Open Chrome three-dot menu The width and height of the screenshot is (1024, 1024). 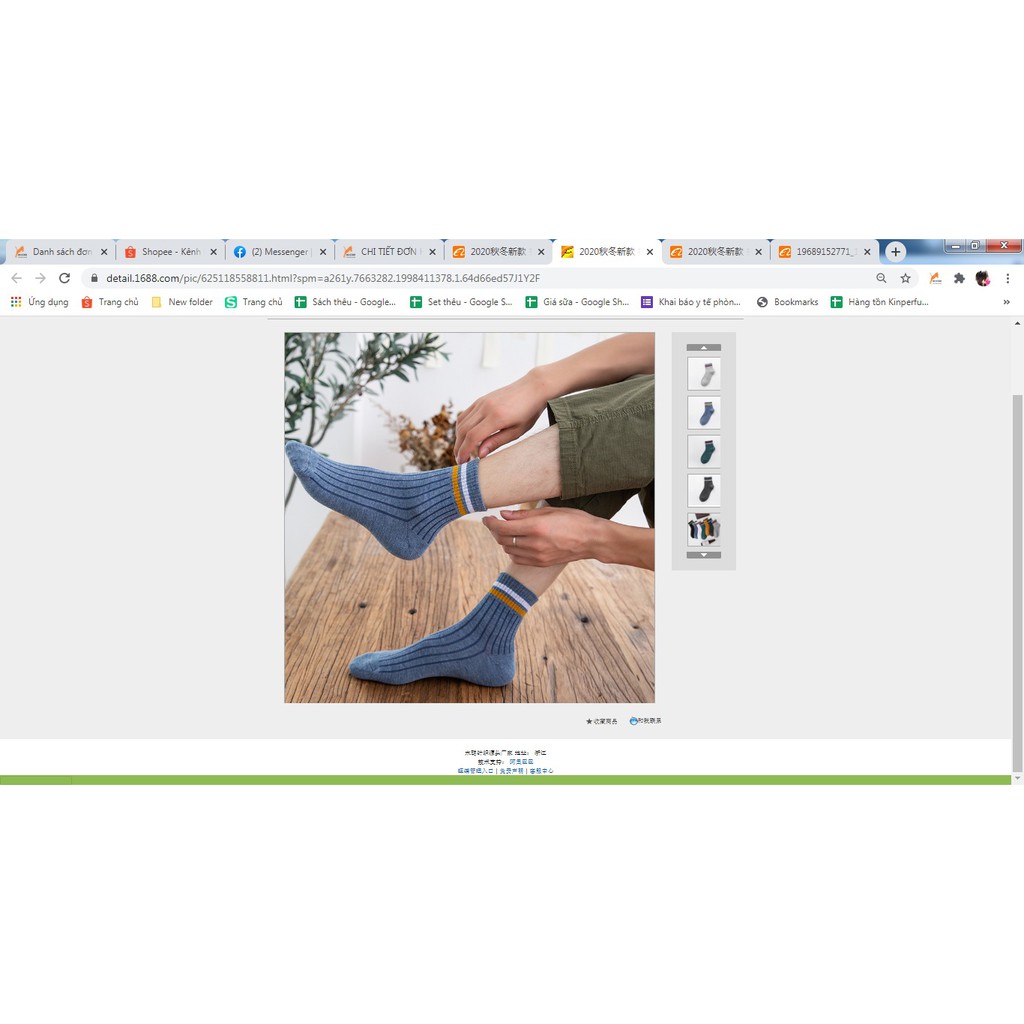coord(1007,278)
